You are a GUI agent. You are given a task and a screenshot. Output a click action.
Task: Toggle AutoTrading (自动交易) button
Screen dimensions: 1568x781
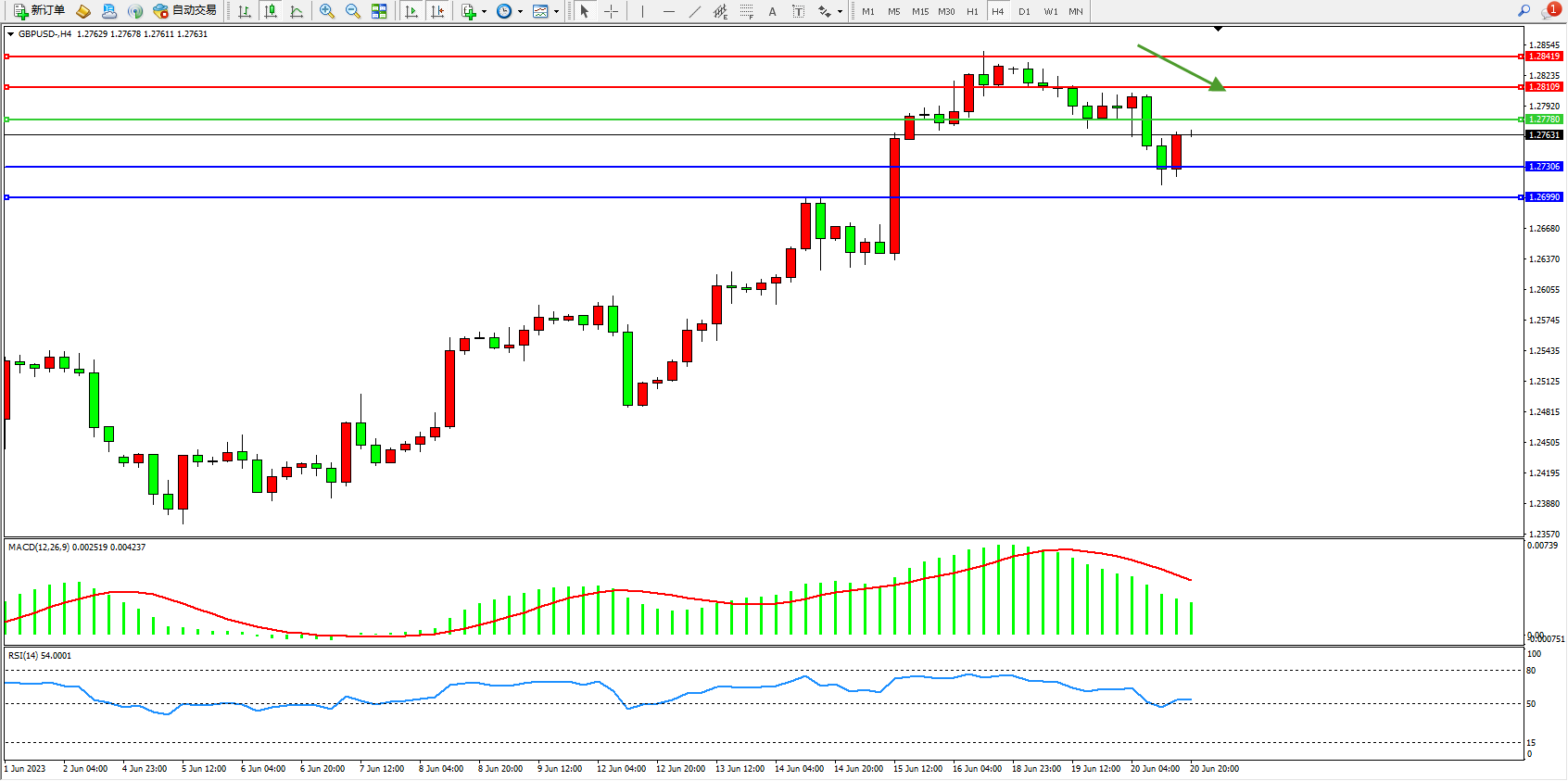(x=184, y=11)
